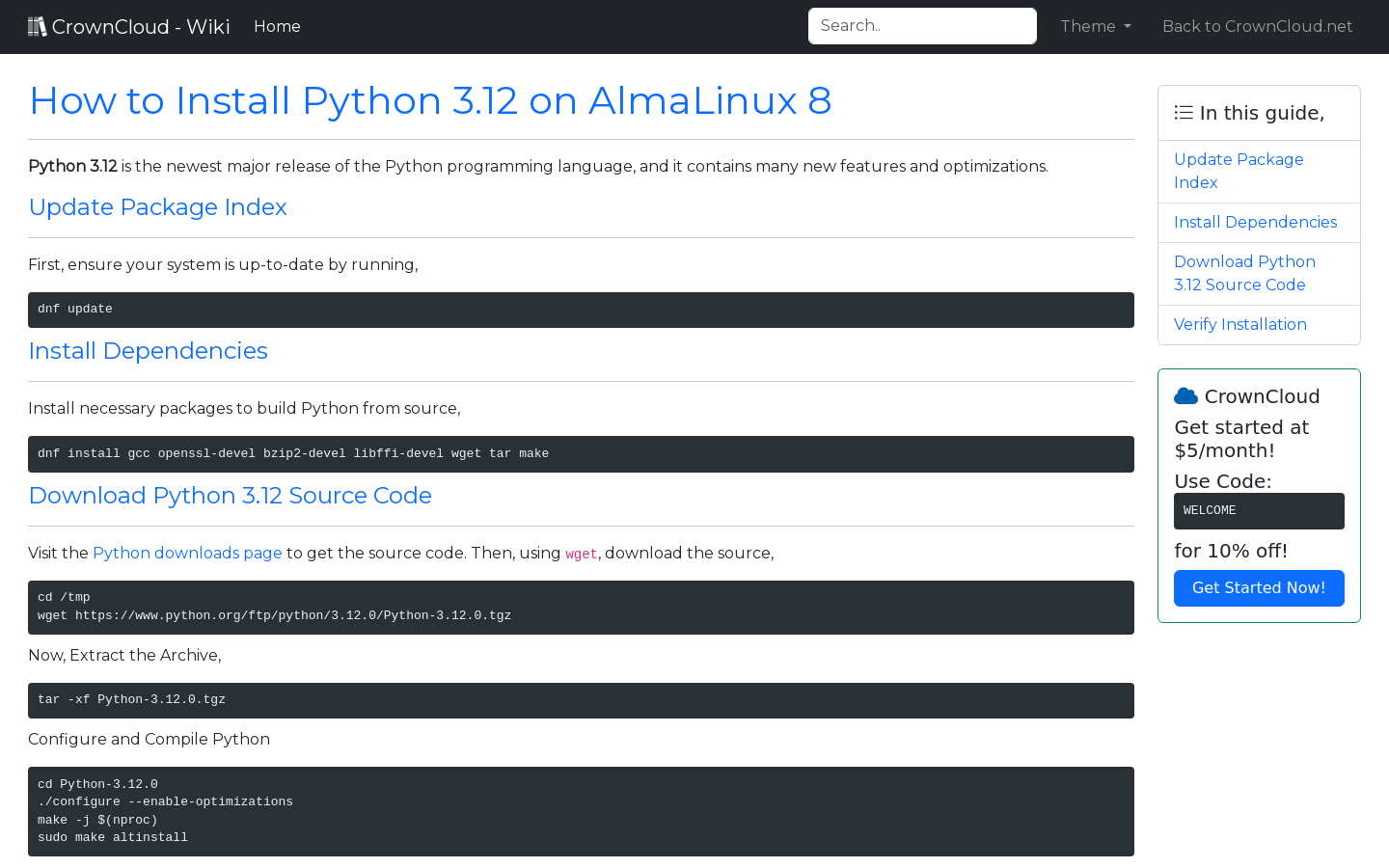
Task: Open "Verify Installation" from the sidebar
Action: 1240,324
